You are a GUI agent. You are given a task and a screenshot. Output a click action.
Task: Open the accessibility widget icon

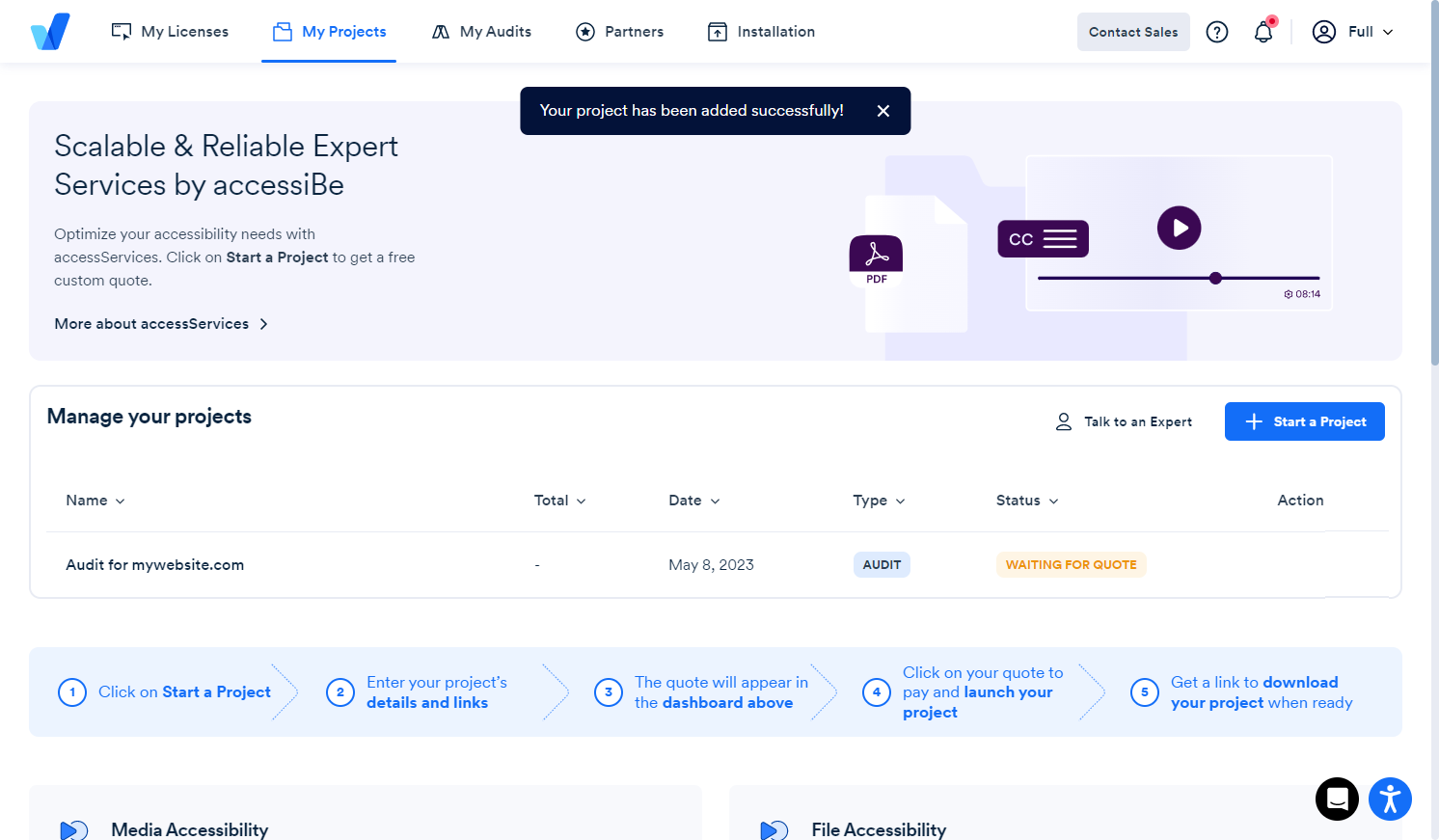point(1390,799)
